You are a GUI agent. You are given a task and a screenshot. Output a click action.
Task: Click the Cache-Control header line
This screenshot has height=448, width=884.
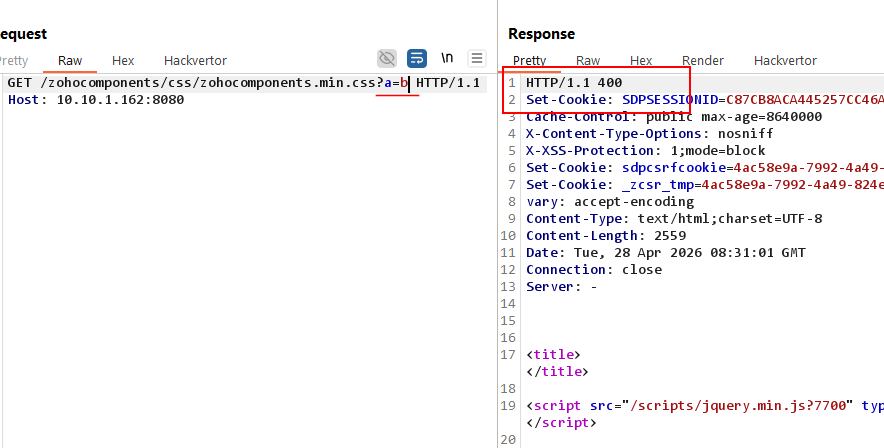pyautogui.click(x=674, y=117)
